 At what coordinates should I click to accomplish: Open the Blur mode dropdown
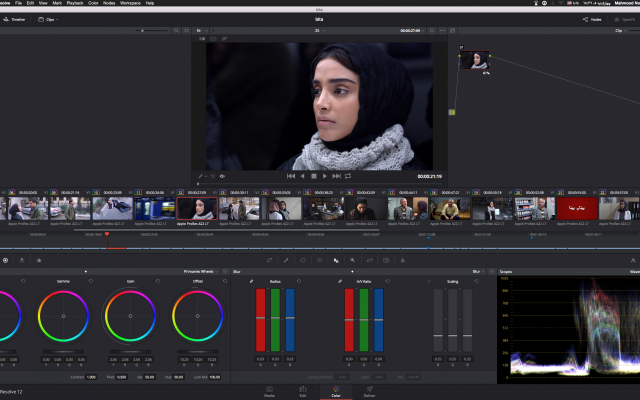pos(478,271)
